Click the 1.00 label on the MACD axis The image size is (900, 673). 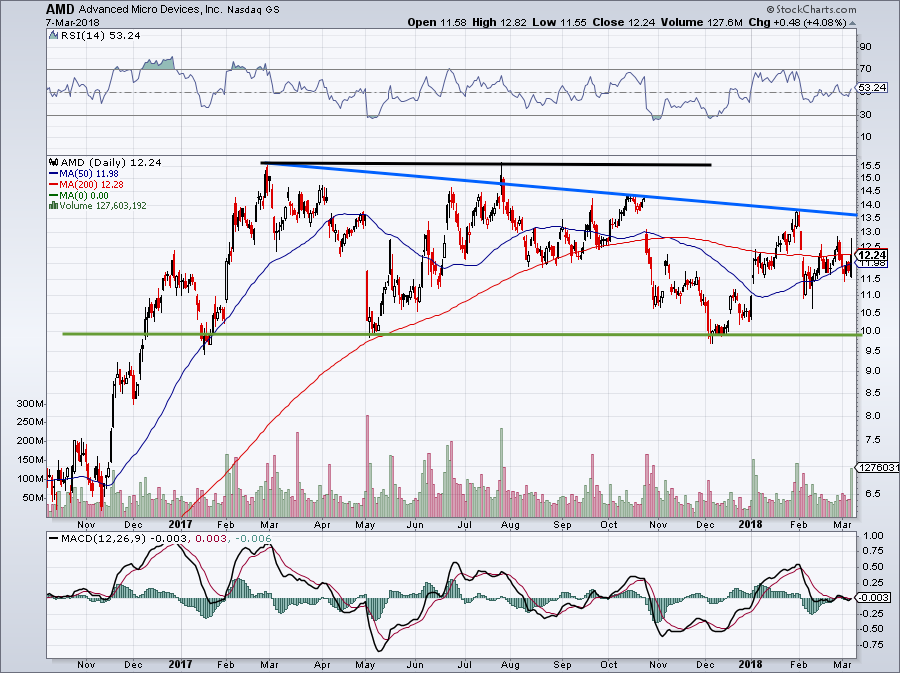point(873,535)
